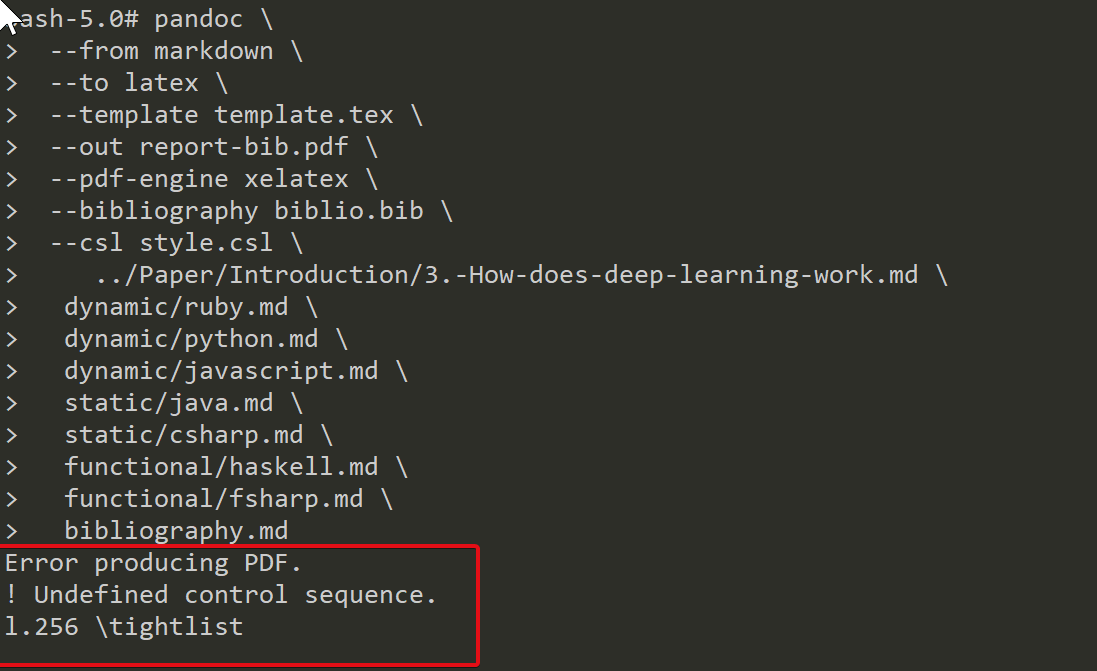This screenshot has height=671, width=1097.
Task: Click static/csharp.md file argument
Action: pyautogui.click(x=184, y=435)
